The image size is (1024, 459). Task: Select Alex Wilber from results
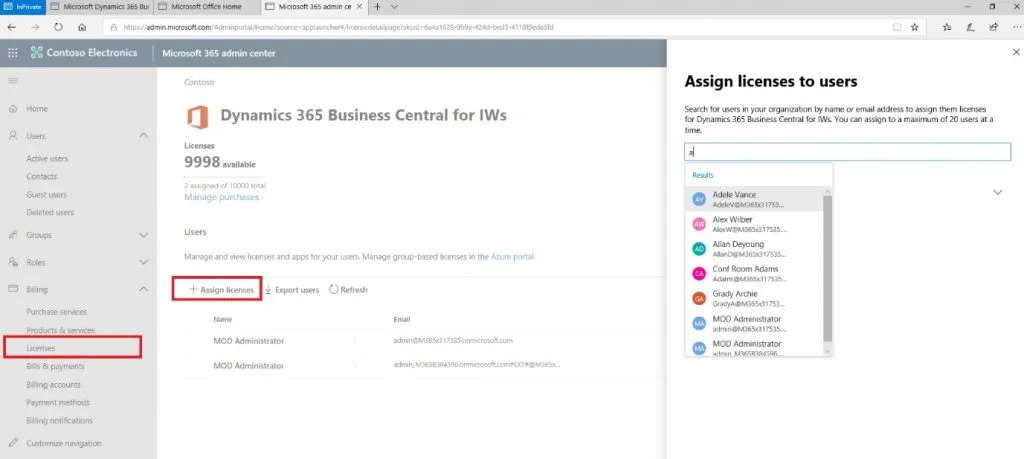[x=754, y=224]
